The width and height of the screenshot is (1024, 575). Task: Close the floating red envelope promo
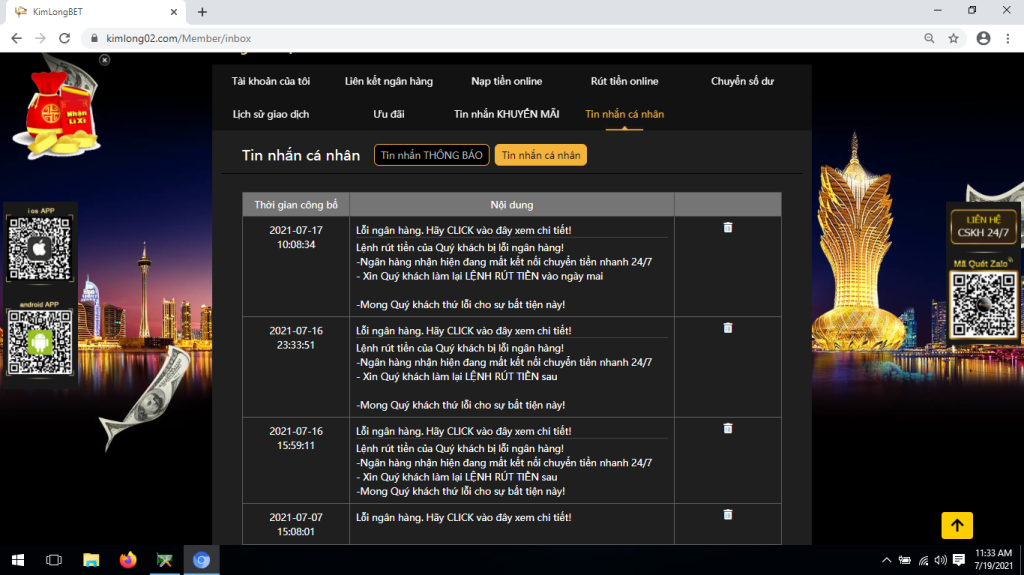coord(105,60)
